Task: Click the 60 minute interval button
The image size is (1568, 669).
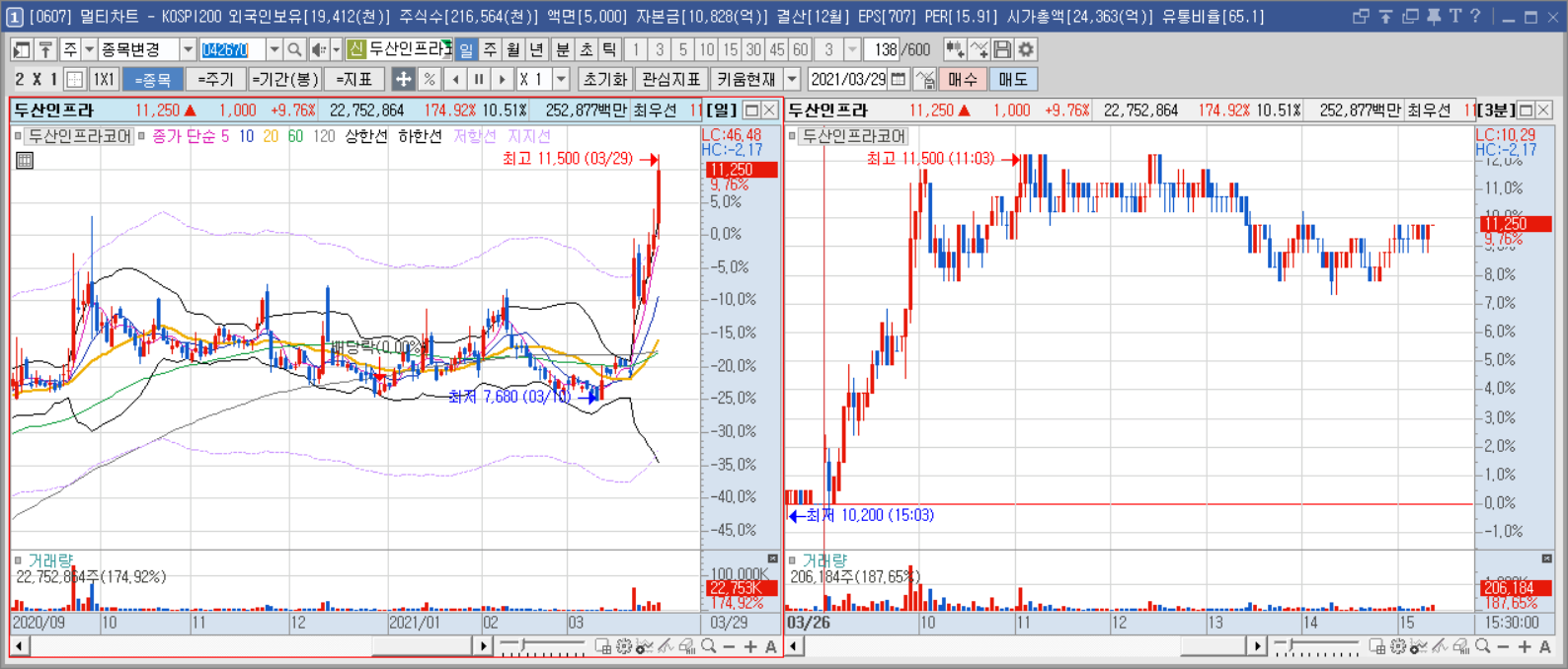Action: tap(801, 49)
